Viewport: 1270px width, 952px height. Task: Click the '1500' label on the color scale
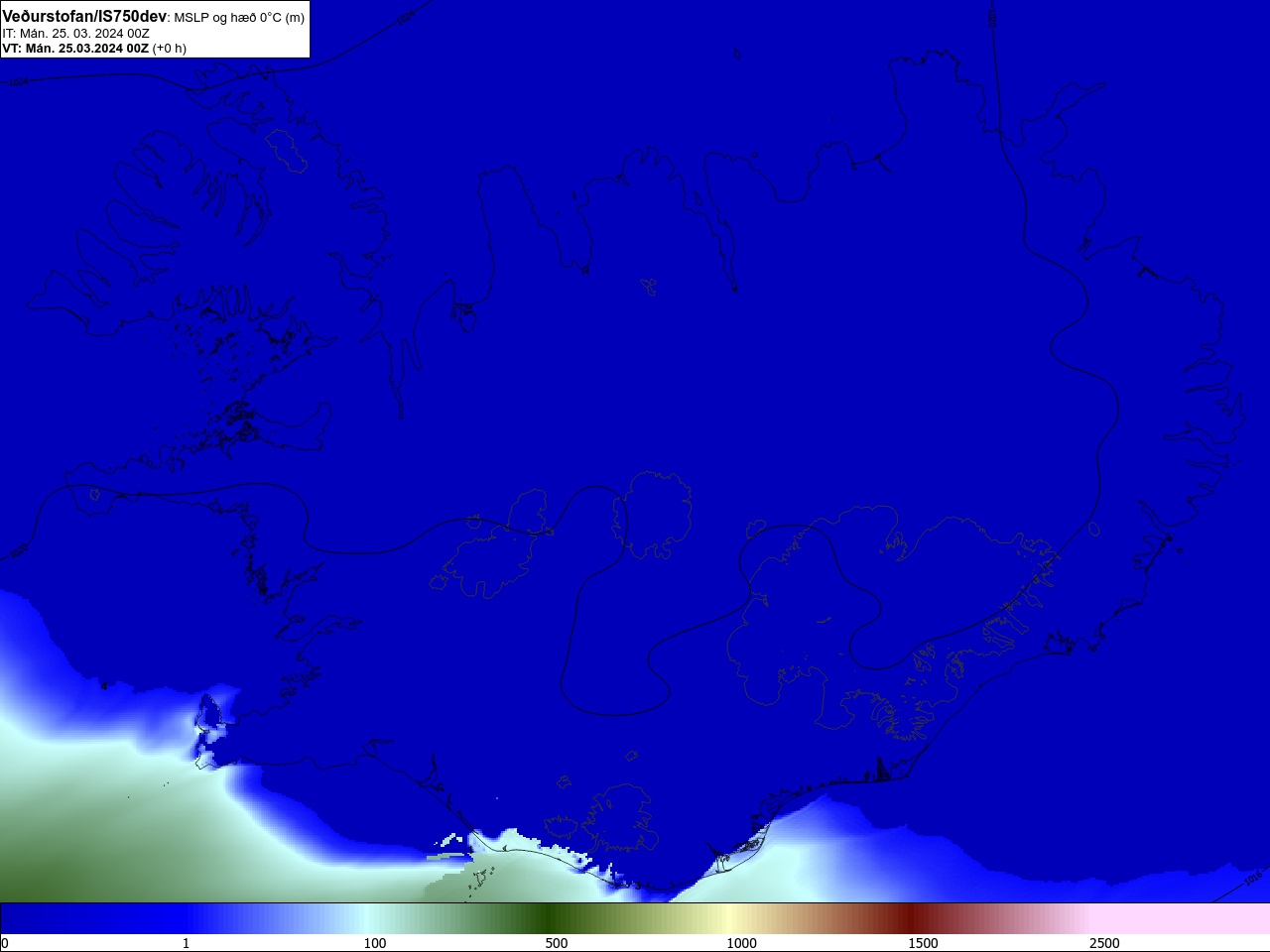click(x=923, y=943)
